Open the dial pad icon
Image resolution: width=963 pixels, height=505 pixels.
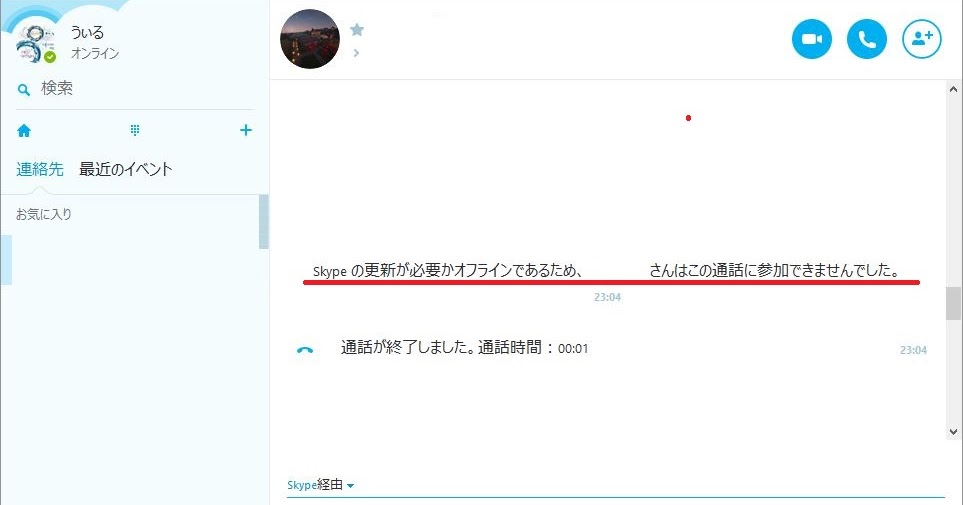point(135,130)
